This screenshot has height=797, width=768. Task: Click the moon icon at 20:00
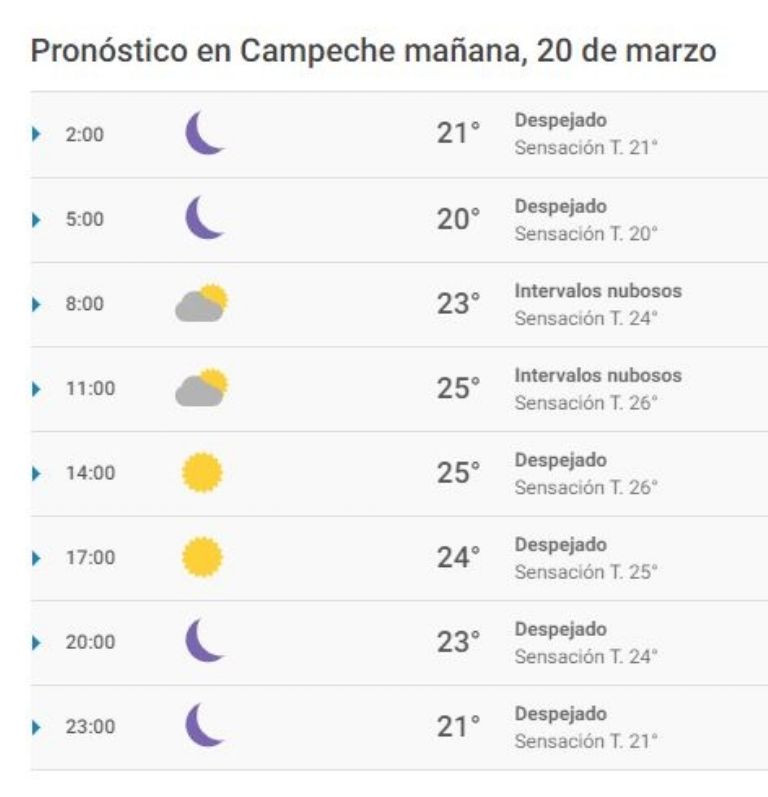pos(204,640)
